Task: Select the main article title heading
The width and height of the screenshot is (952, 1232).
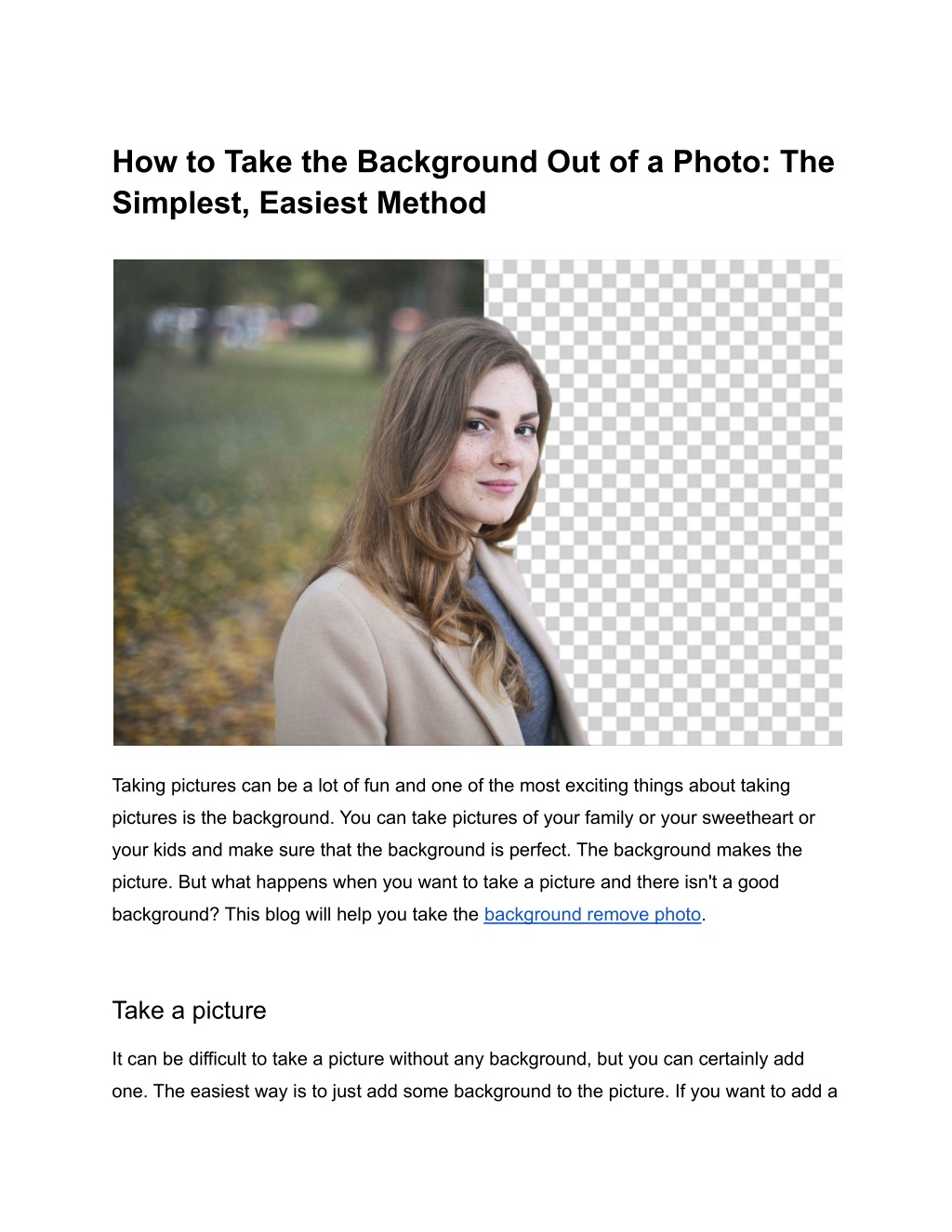Action: (x=473, y=182)
